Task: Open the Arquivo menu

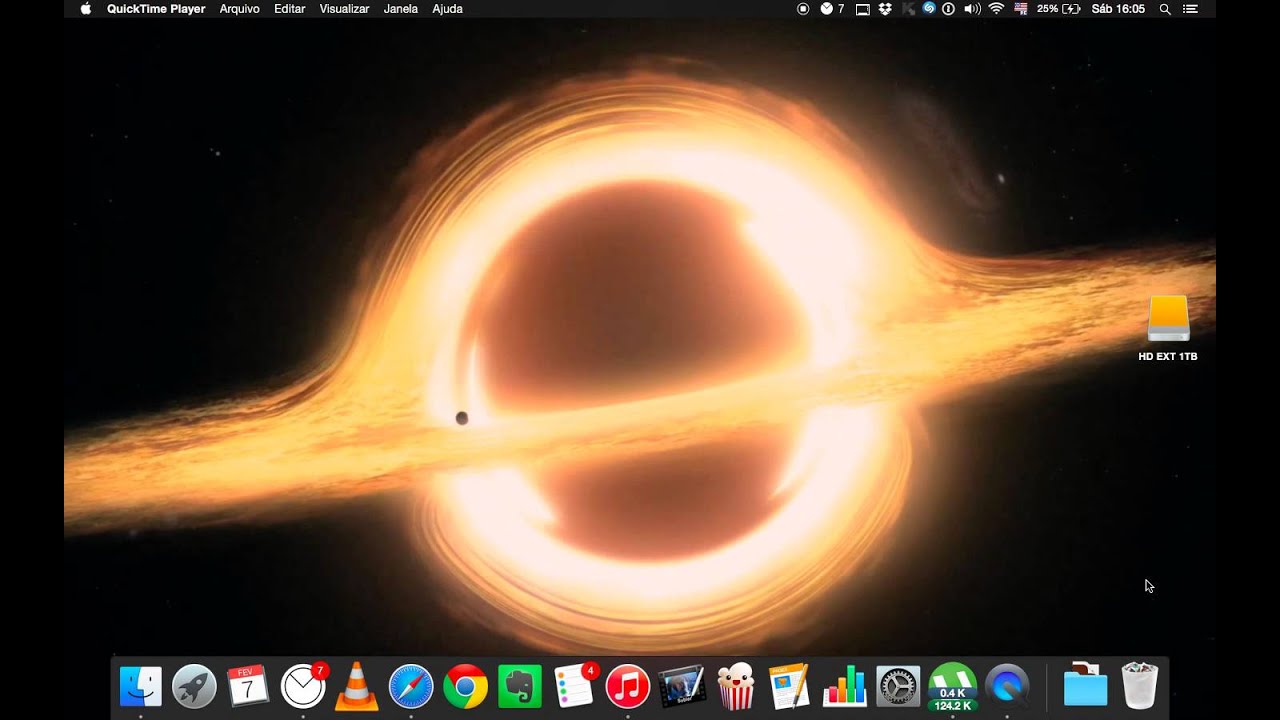Action: [x=240, y=9]
